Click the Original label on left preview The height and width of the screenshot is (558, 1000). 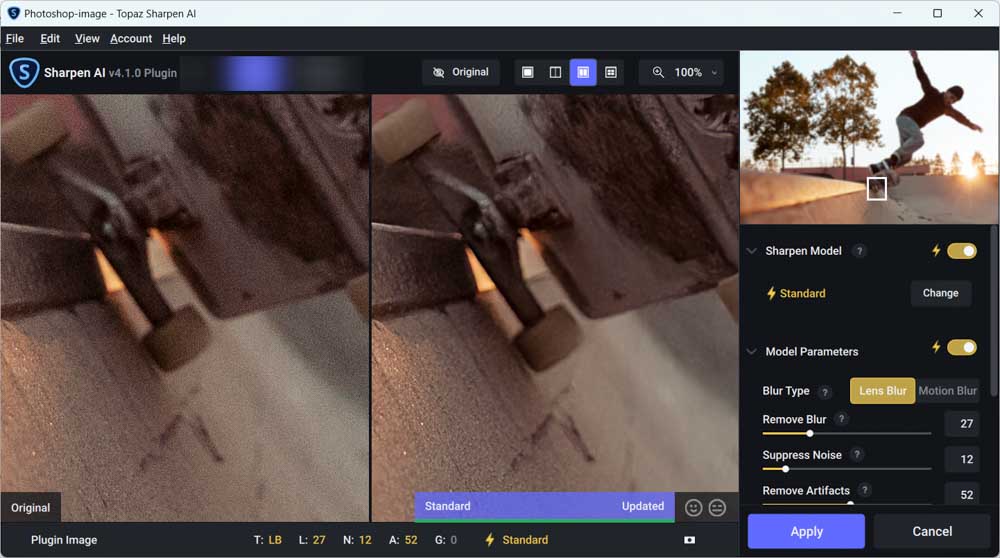coord(31,508)
